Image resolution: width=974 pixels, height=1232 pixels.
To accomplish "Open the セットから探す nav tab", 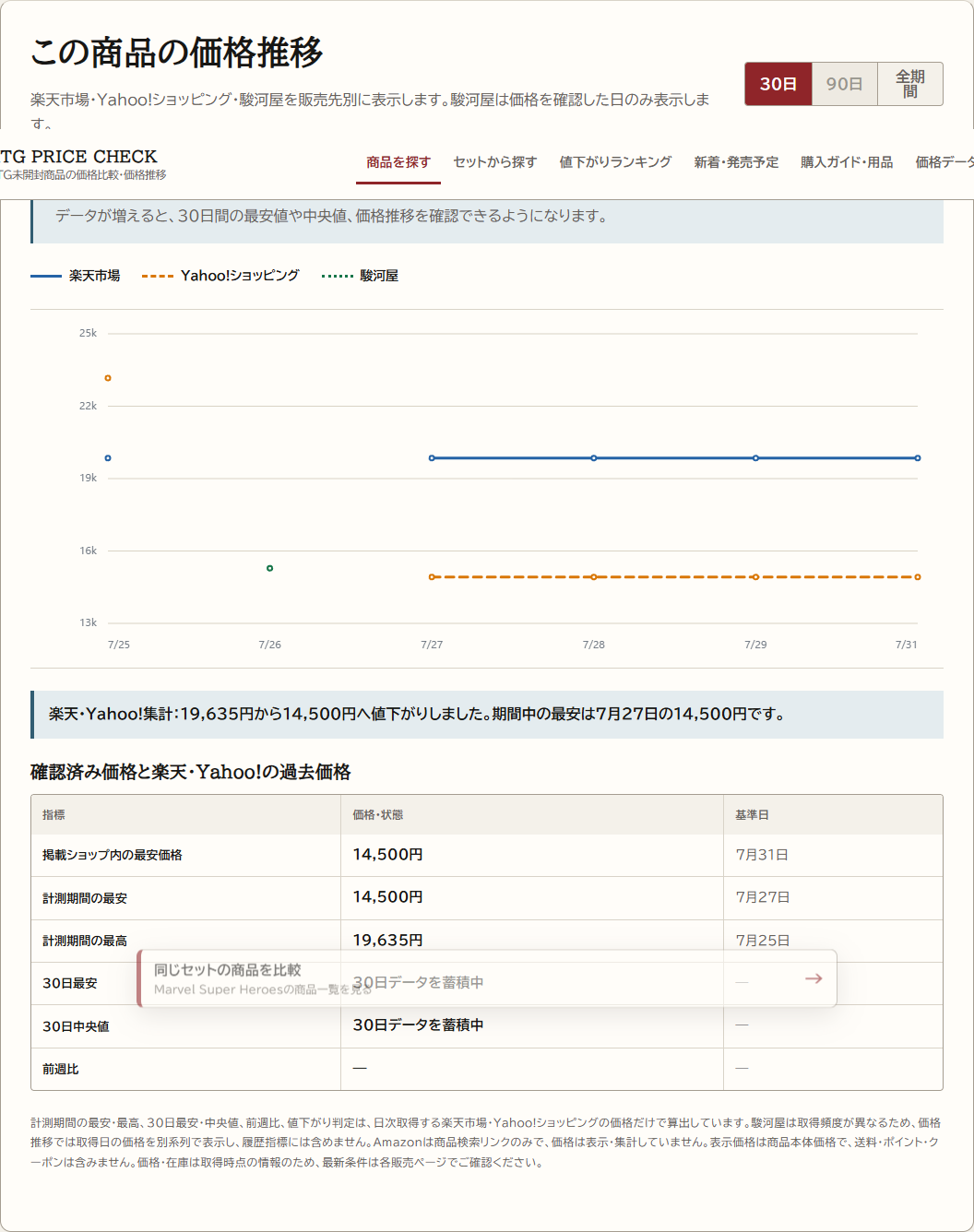I will [495, 162].
